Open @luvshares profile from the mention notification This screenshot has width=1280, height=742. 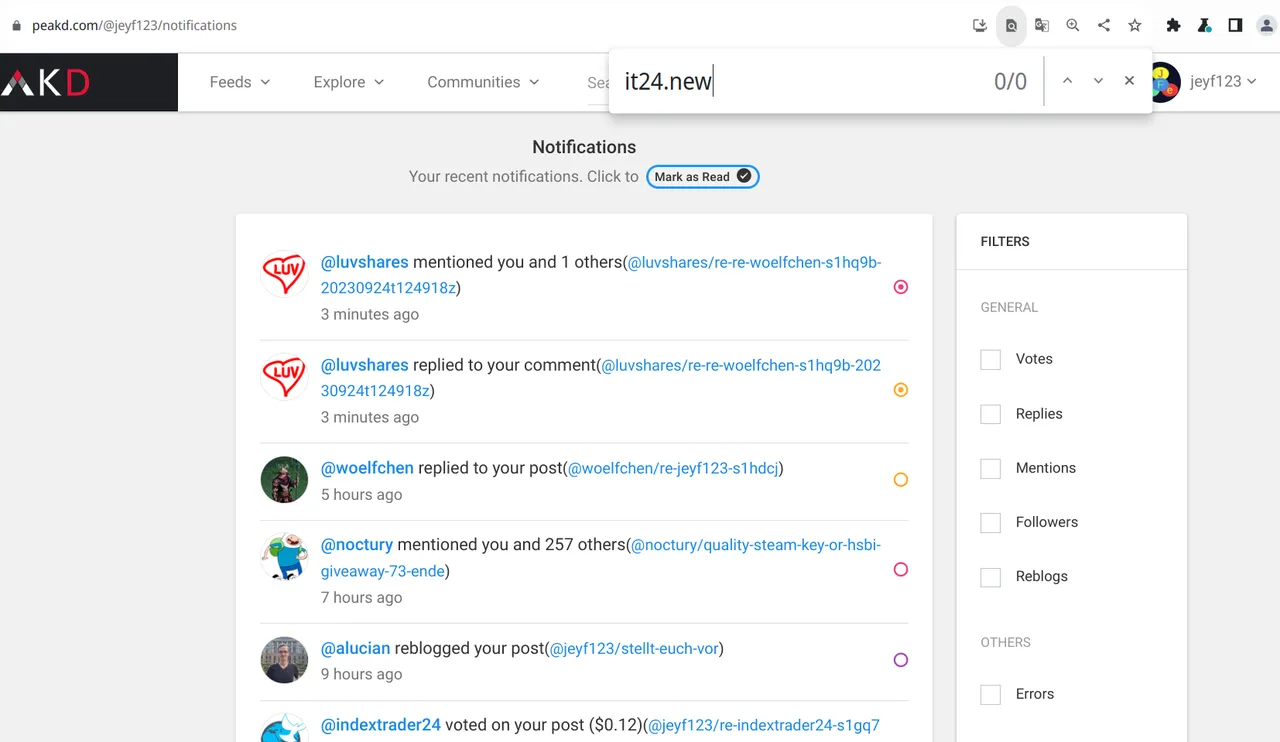[x=365, y=262]
